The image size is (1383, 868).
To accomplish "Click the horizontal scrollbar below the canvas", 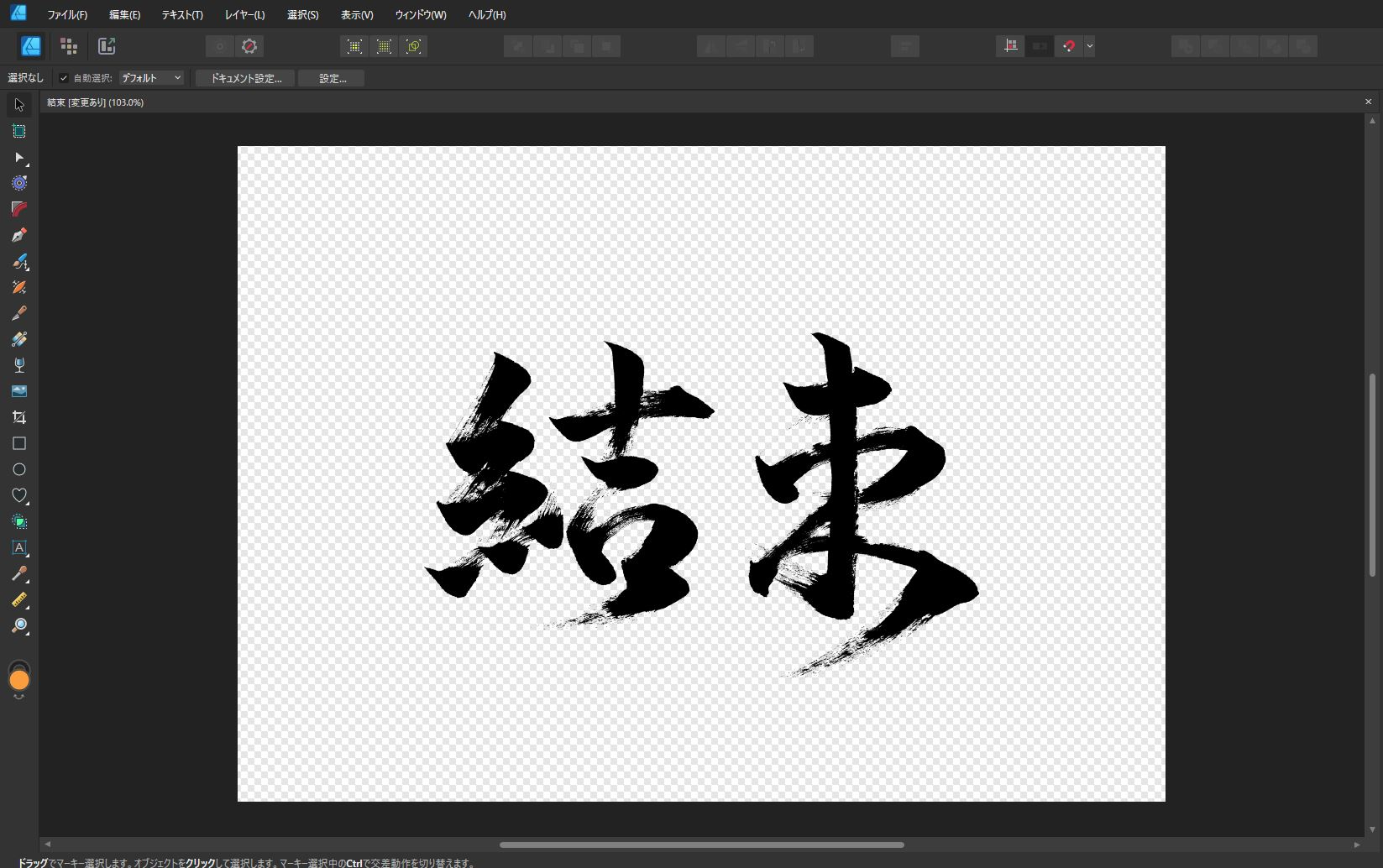I will [x=701, y=844].
